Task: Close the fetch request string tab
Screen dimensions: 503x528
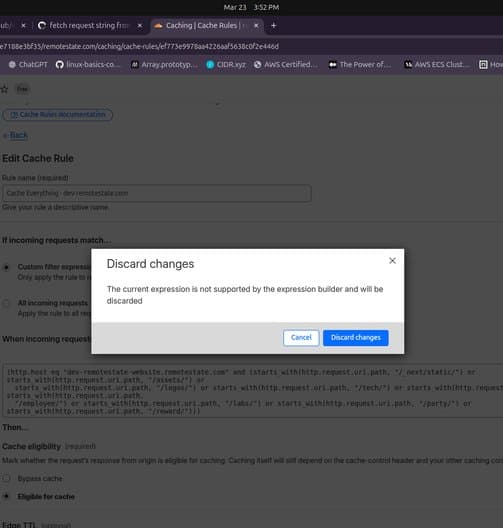Action: (140, 25)
